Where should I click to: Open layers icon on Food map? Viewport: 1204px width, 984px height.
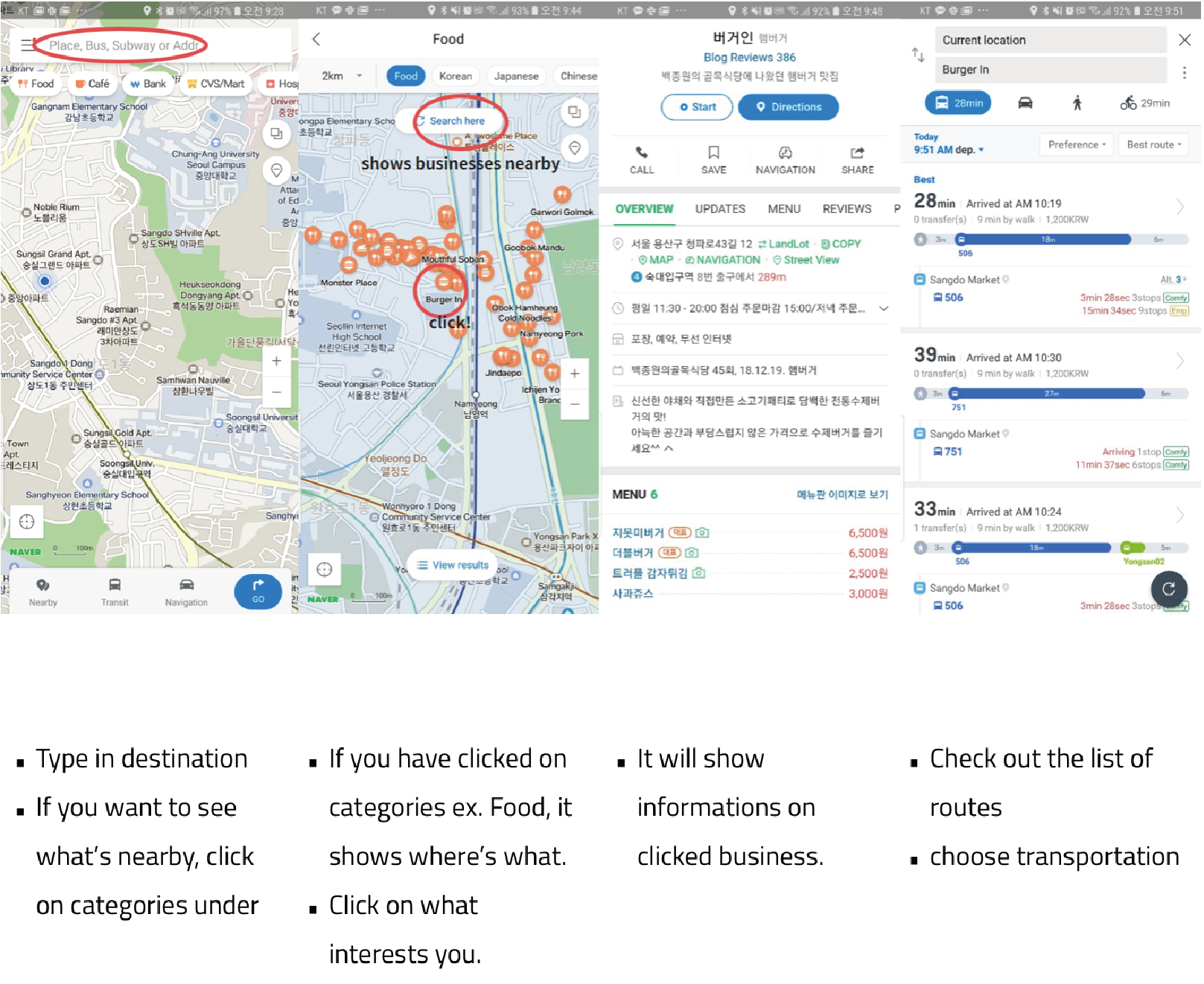(574, 112)
